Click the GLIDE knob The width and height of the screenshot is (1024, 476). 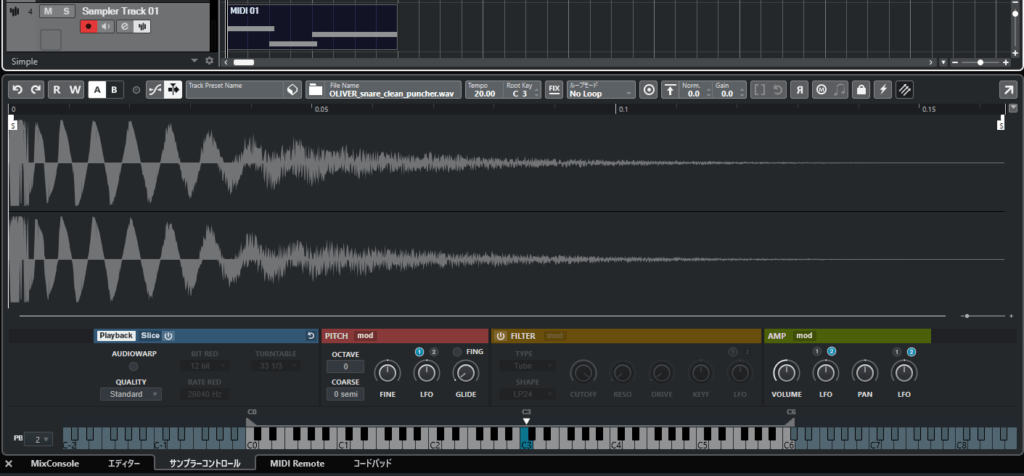[466, 373]
